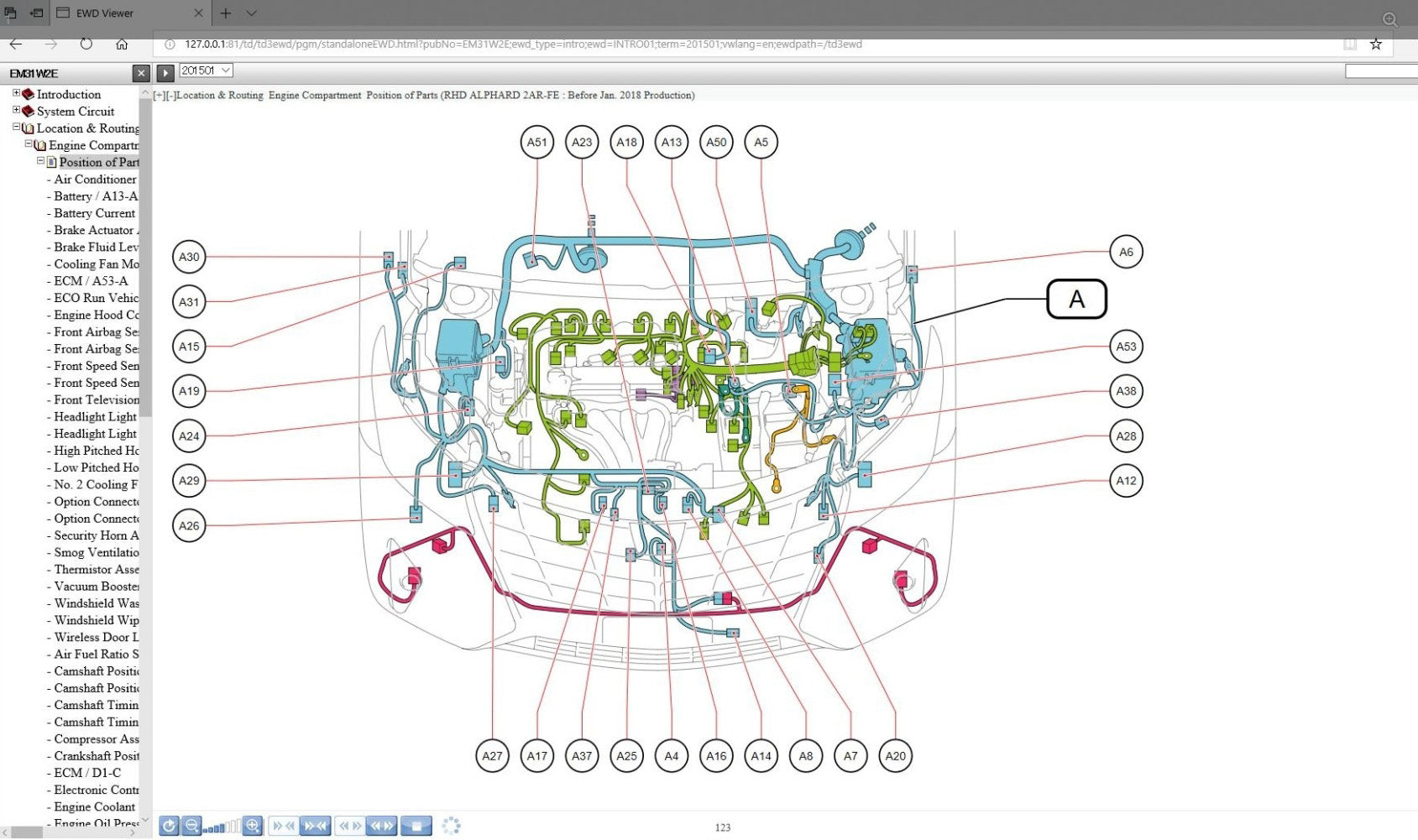
Task: Zoom in with the plus magnifier
Action: pyautogui.click(x=253, y=826)
